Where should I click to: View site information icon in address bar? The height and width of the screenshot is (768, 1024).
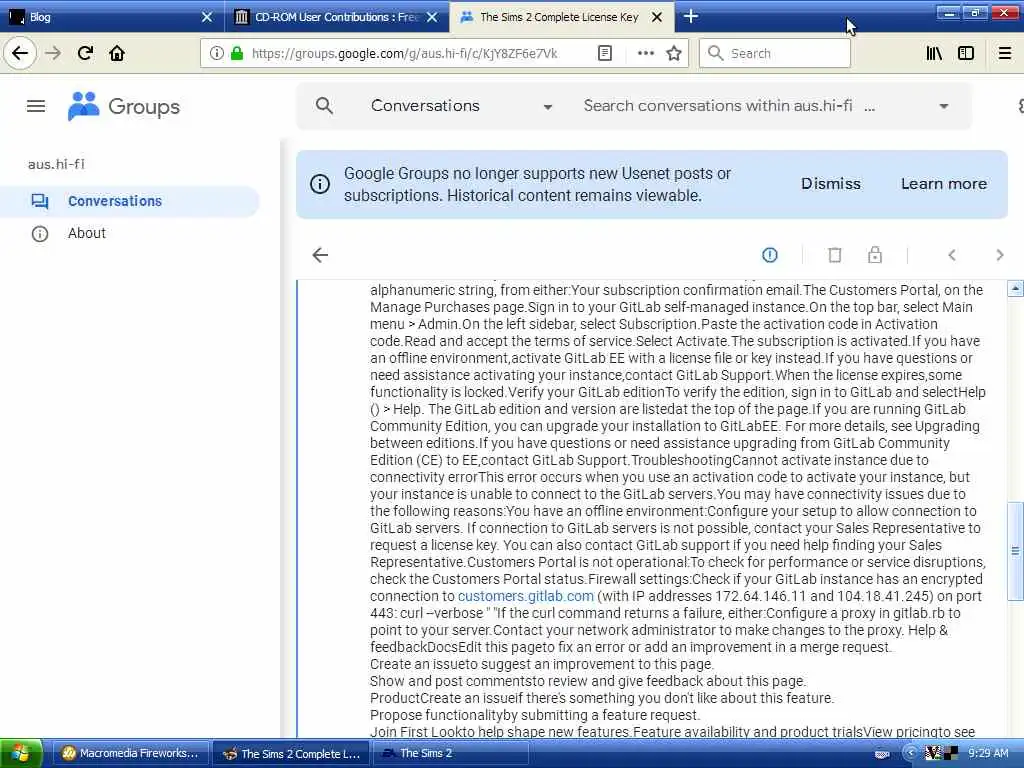[217, 54]
